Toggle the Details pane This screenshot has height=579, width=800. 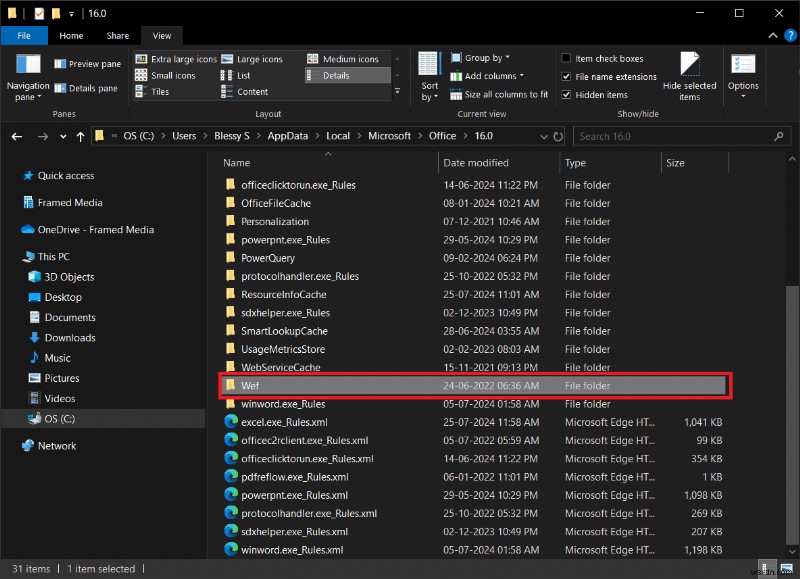[x=86, y=88]
